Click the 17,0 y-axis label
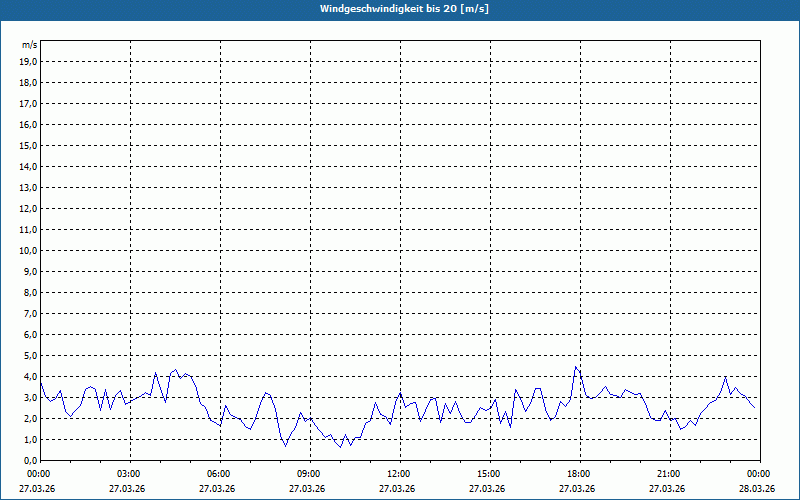The width and height of the screenshot is (800, 500). [29, 104]
